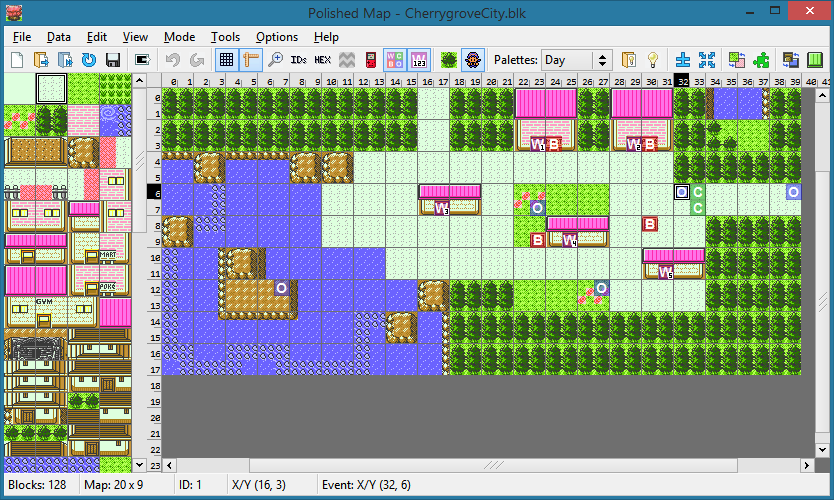Toggle the grid overlay button

point(227,60)
